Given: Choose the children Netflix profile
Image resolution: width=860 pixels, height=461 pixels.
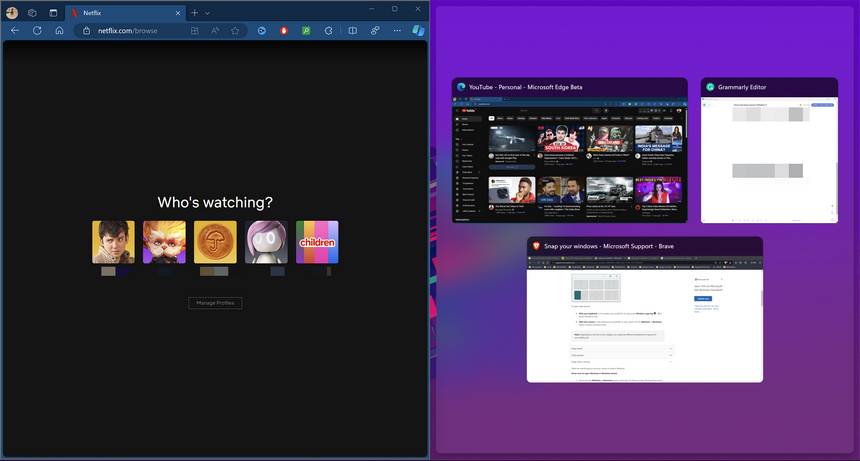Looking at the screenshot, I should [317, 242].
